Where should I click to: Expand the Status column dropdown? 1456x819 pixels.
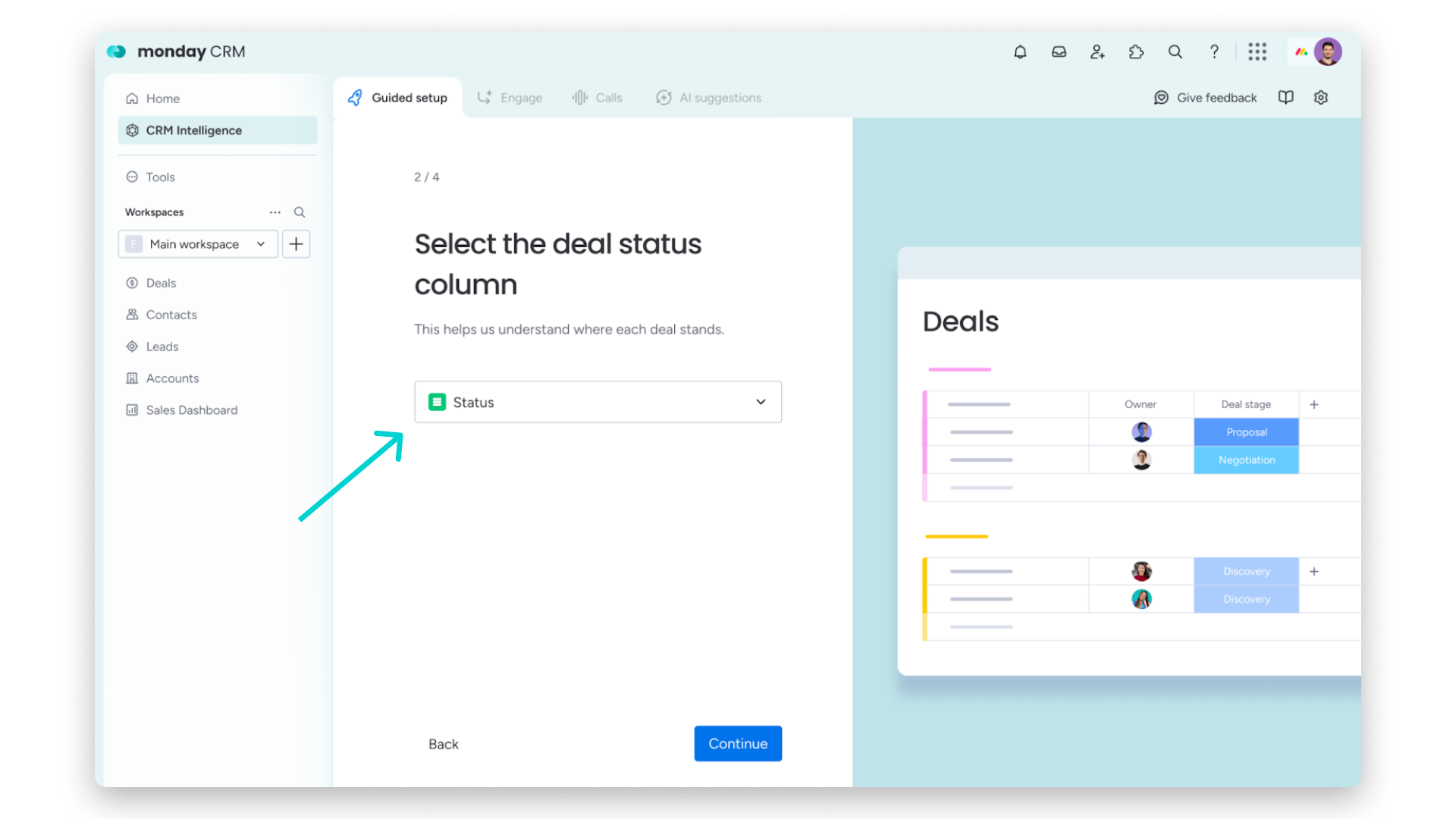tap(598, 402)
